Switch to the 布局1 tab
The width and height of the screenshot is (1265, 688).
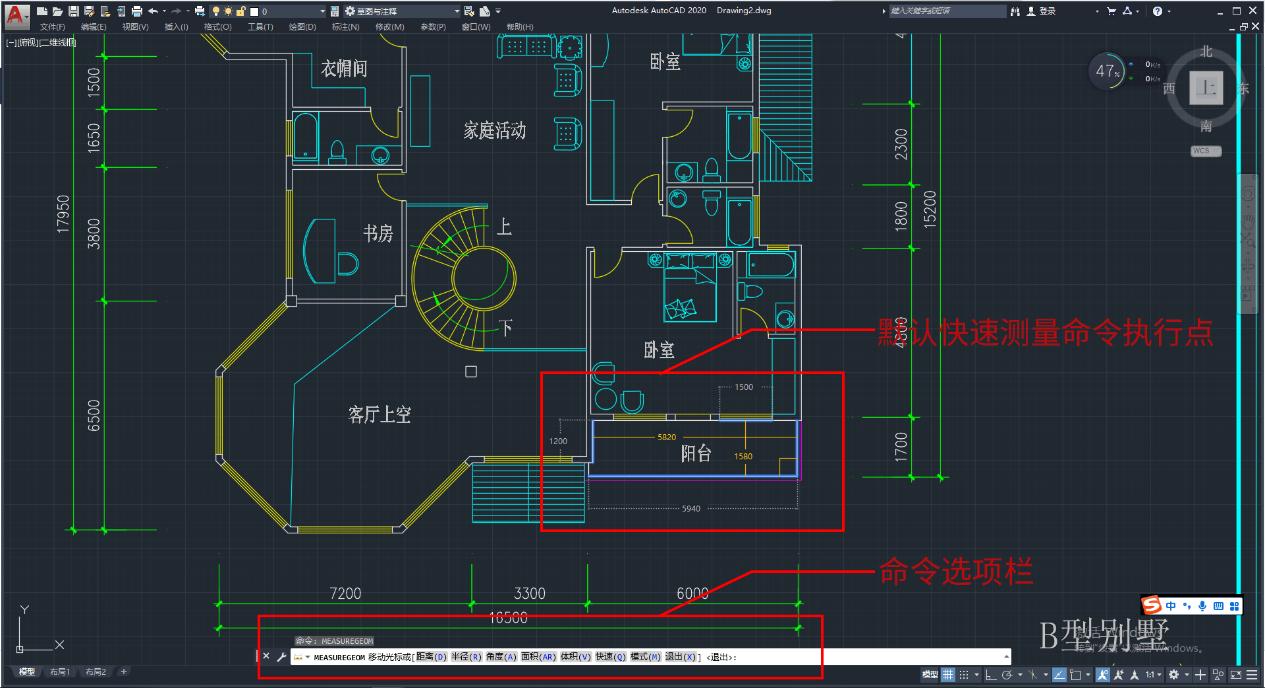pyautogui.click(x=58, y=672)
